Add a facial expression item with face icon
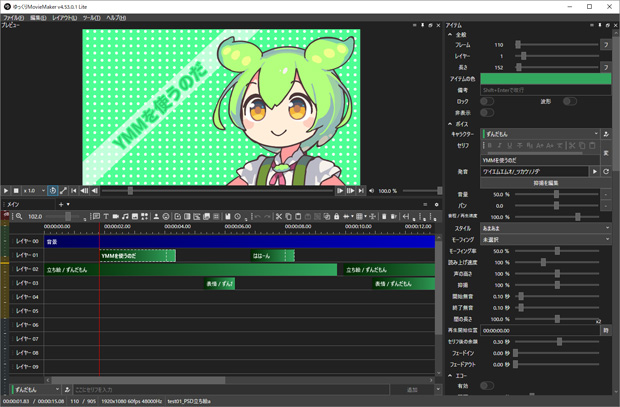620x407 pixels. click(166, 216)
